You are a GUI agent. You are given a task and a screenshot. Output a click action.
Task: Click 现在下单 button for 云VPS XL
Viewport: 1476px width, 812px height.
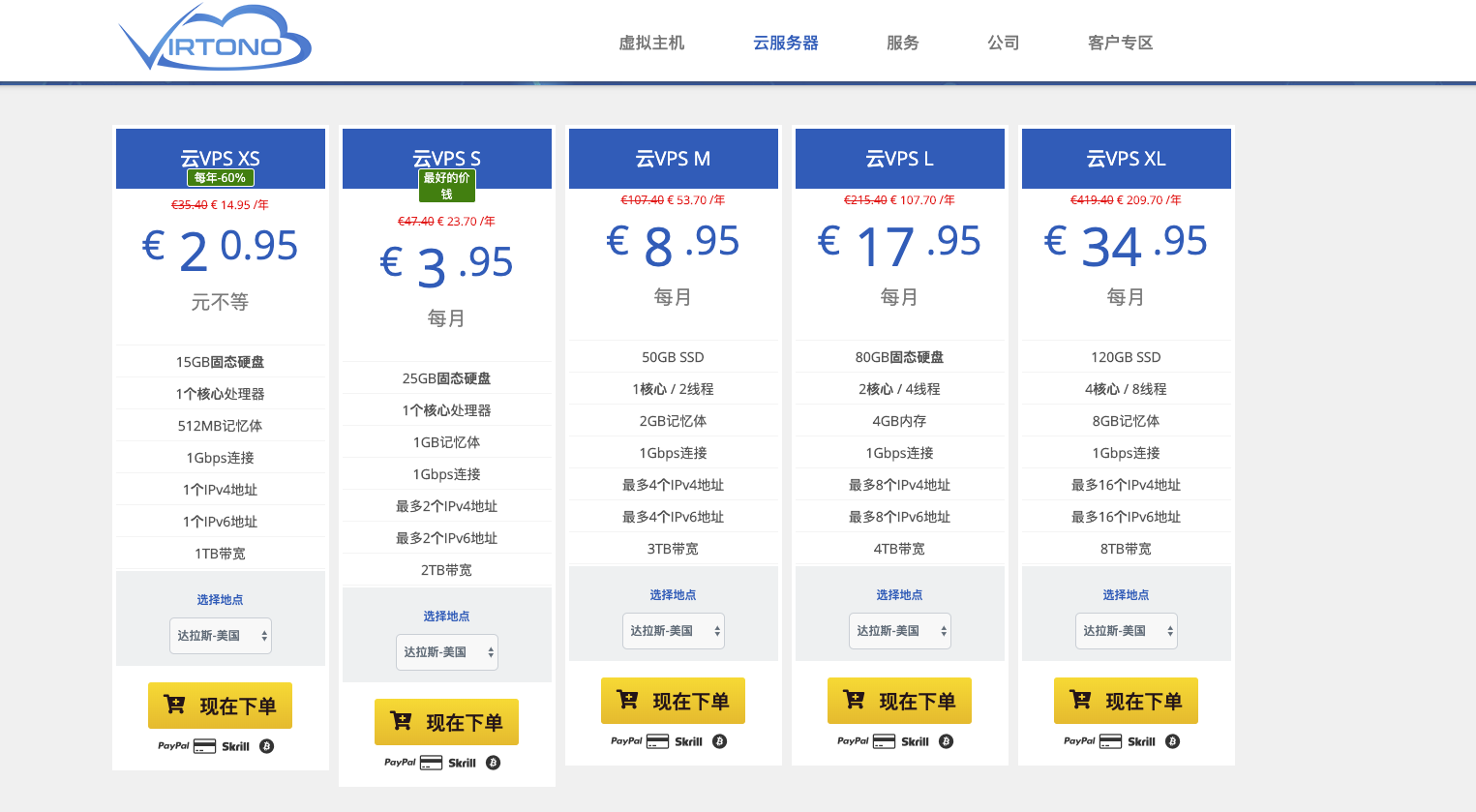(x=1126, y=701)
